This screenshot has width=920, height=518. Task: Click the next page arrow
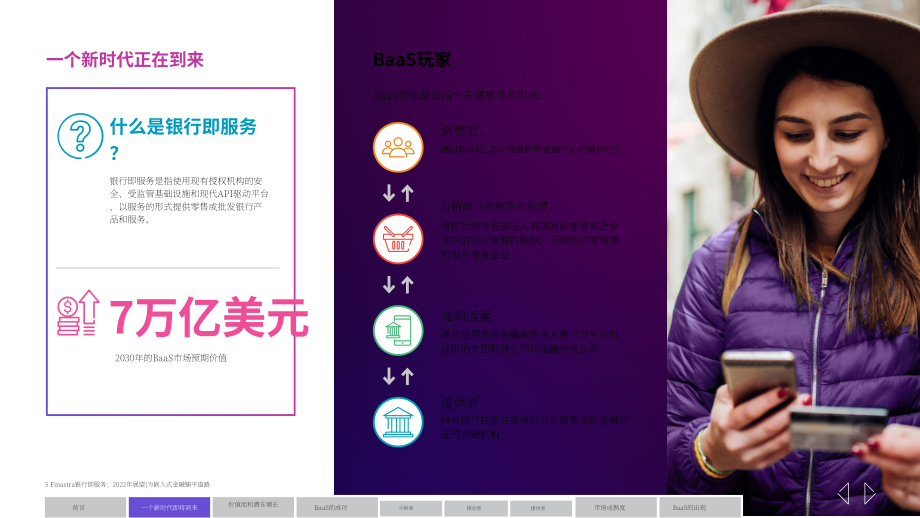coord(870,493)
